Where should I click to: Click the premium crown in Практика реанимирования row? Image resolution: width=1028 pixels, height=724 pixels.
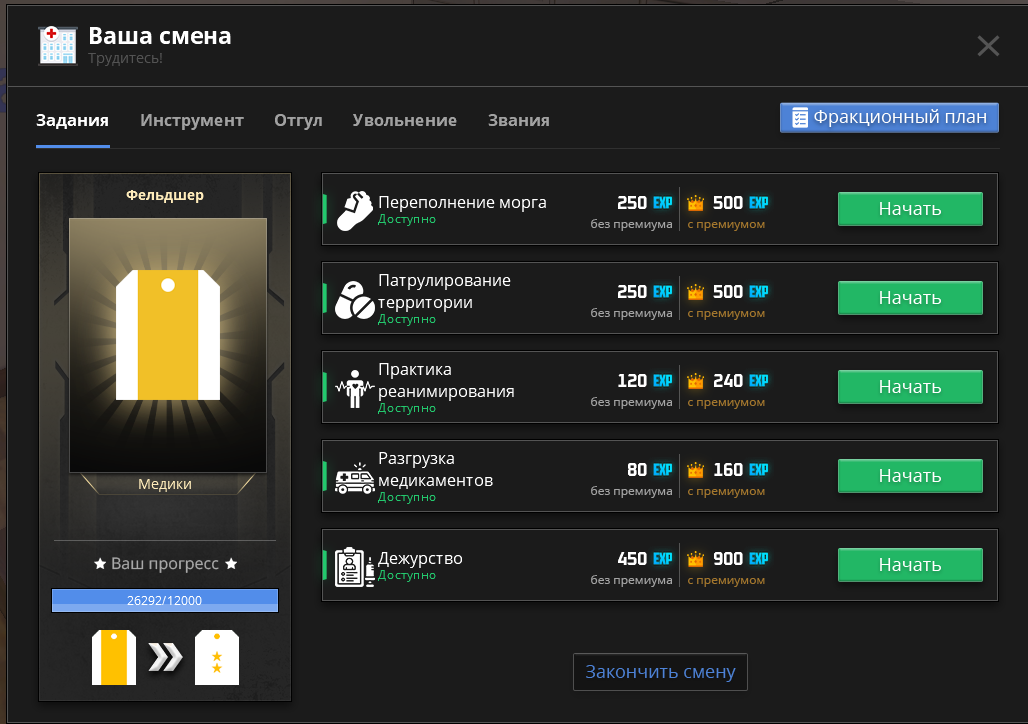[x=696, y=381]
